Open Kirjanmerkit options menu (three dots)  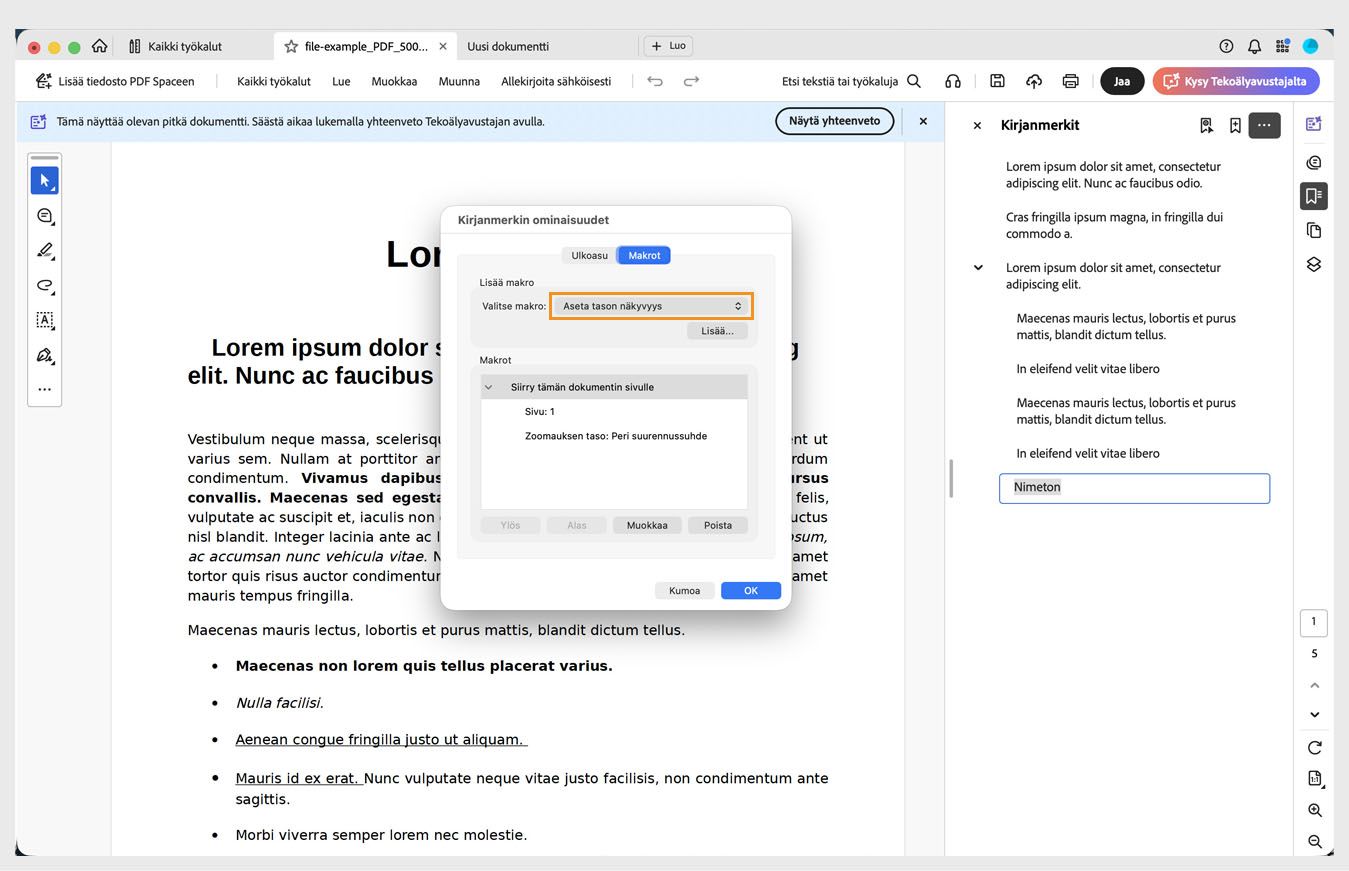point(1264,125)
